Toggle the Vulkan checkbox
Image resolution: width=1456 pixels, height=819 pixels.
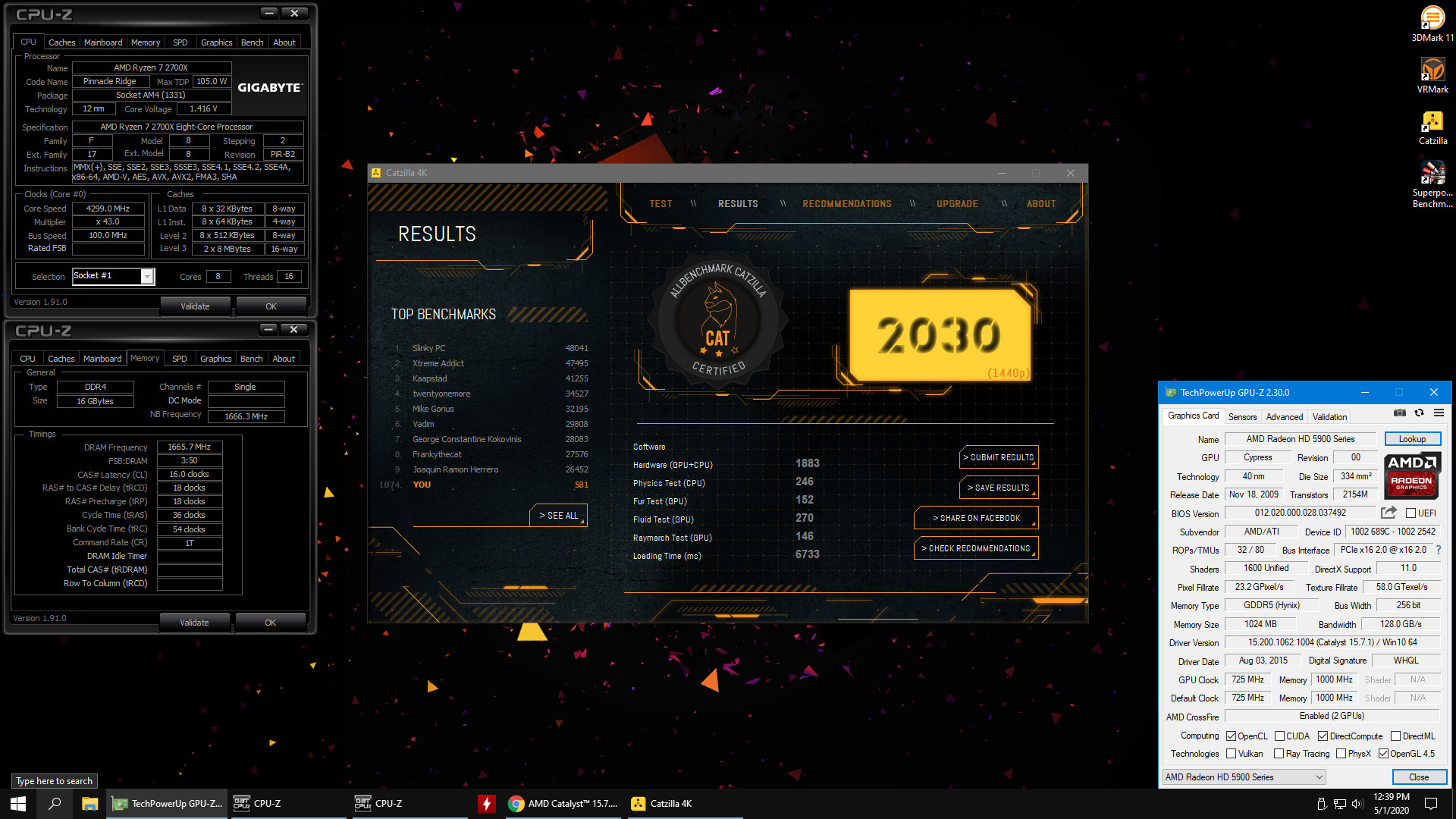coord(1232,753)
